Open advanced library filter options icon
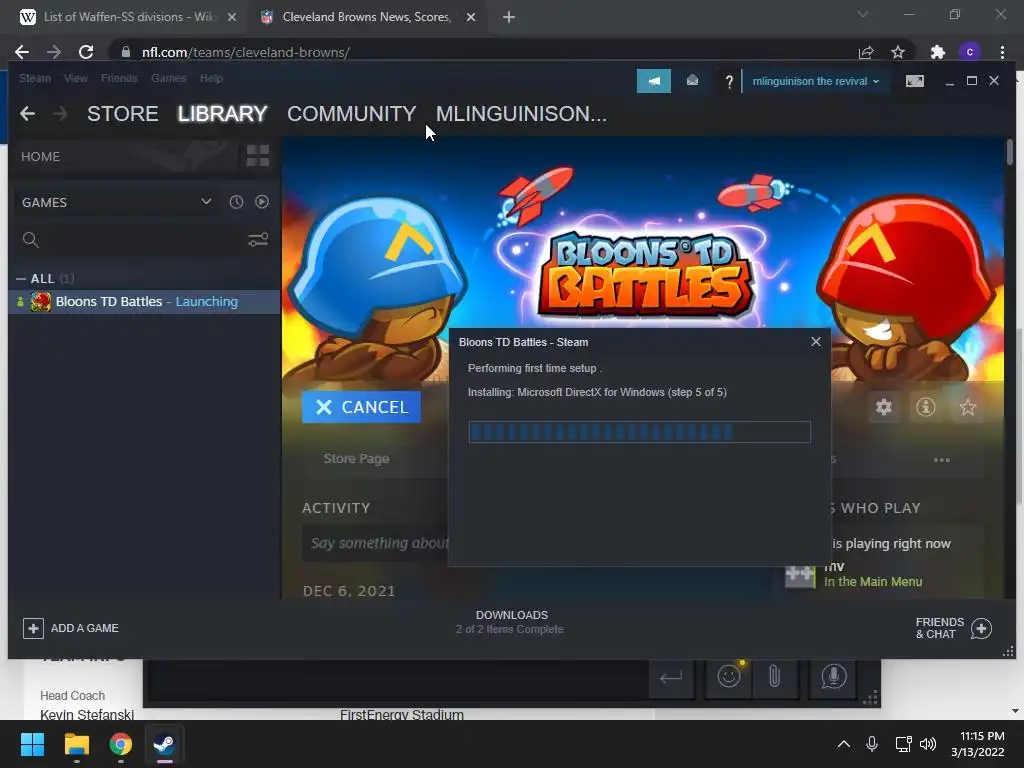 [258, 240]
